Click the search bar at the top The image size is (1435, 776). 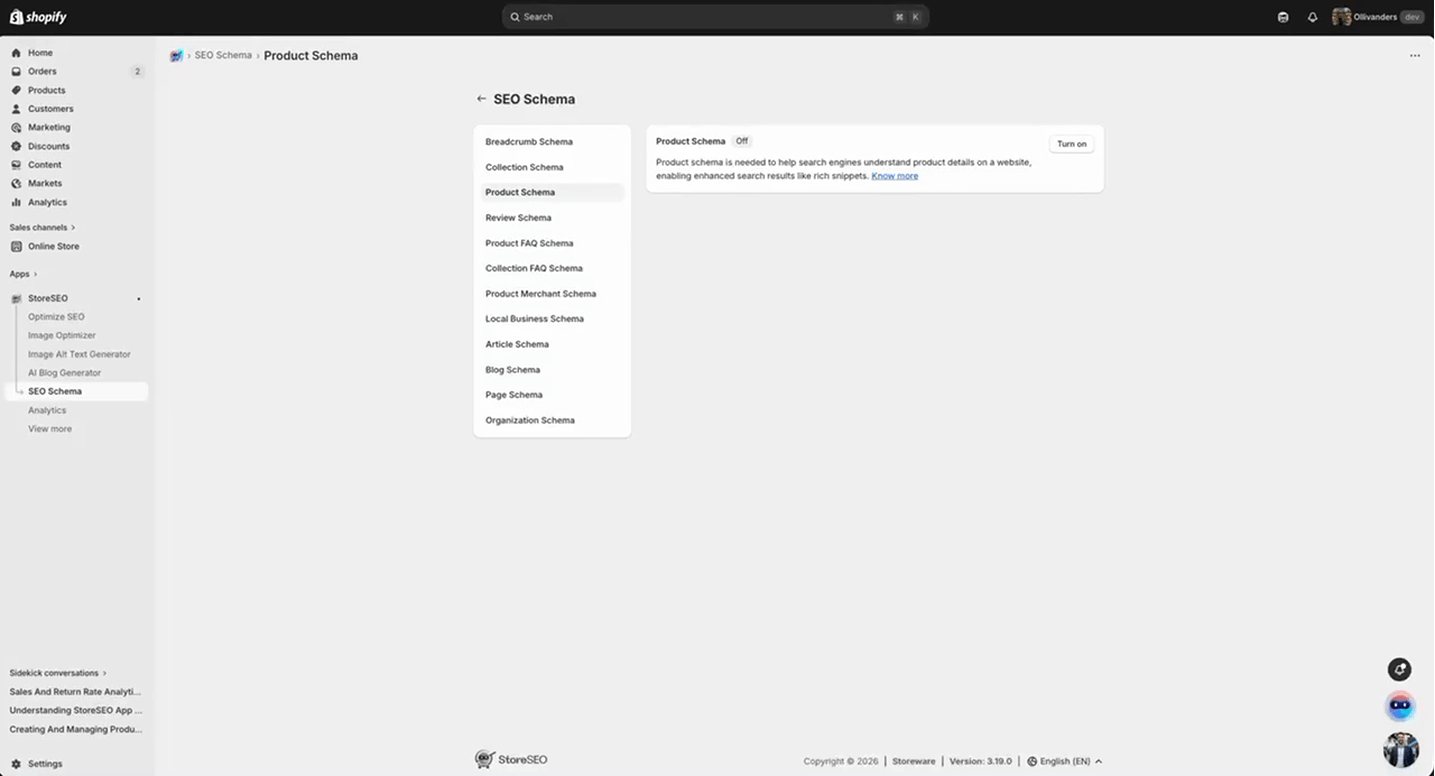(714, 16)
